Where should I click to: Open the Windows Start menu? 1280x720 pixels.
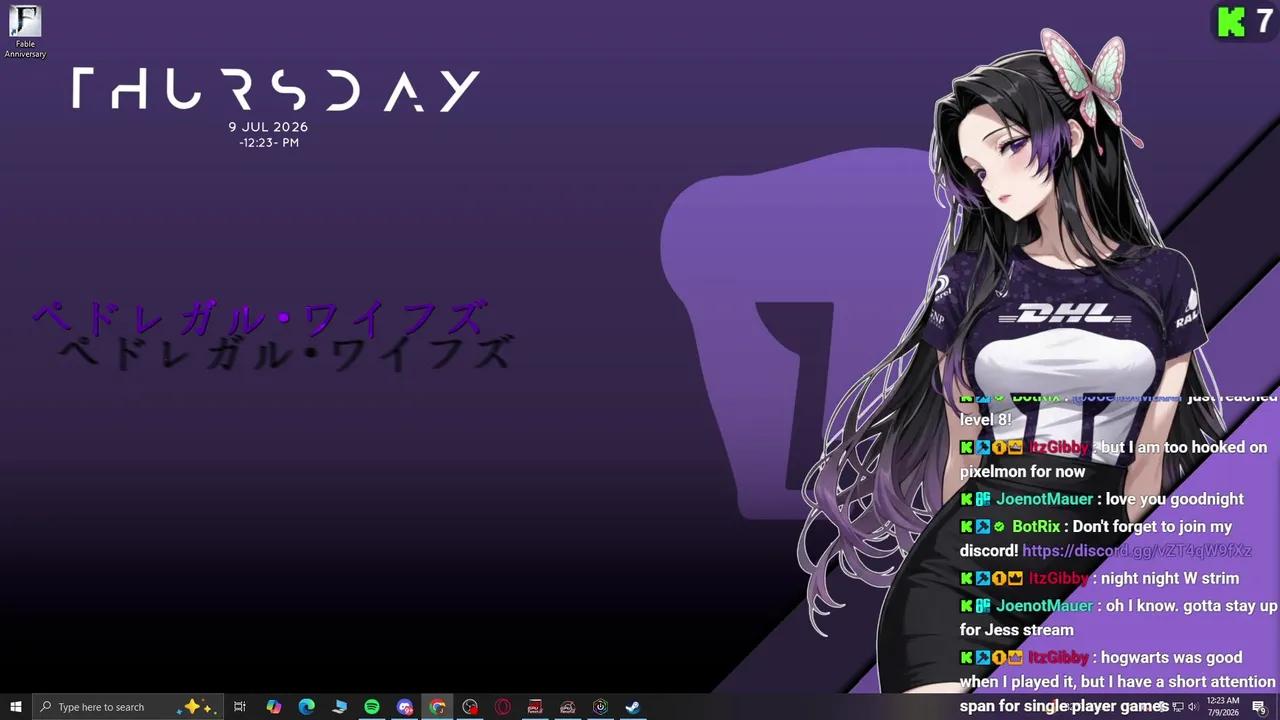click(x=16, y=707)
